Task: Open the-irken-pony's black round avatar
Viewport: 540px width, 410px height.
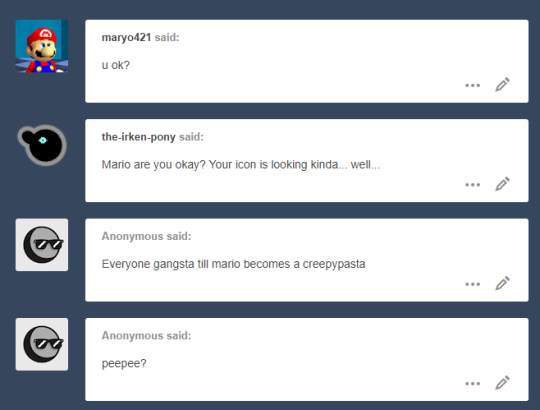Action: [x=42, y=145]
